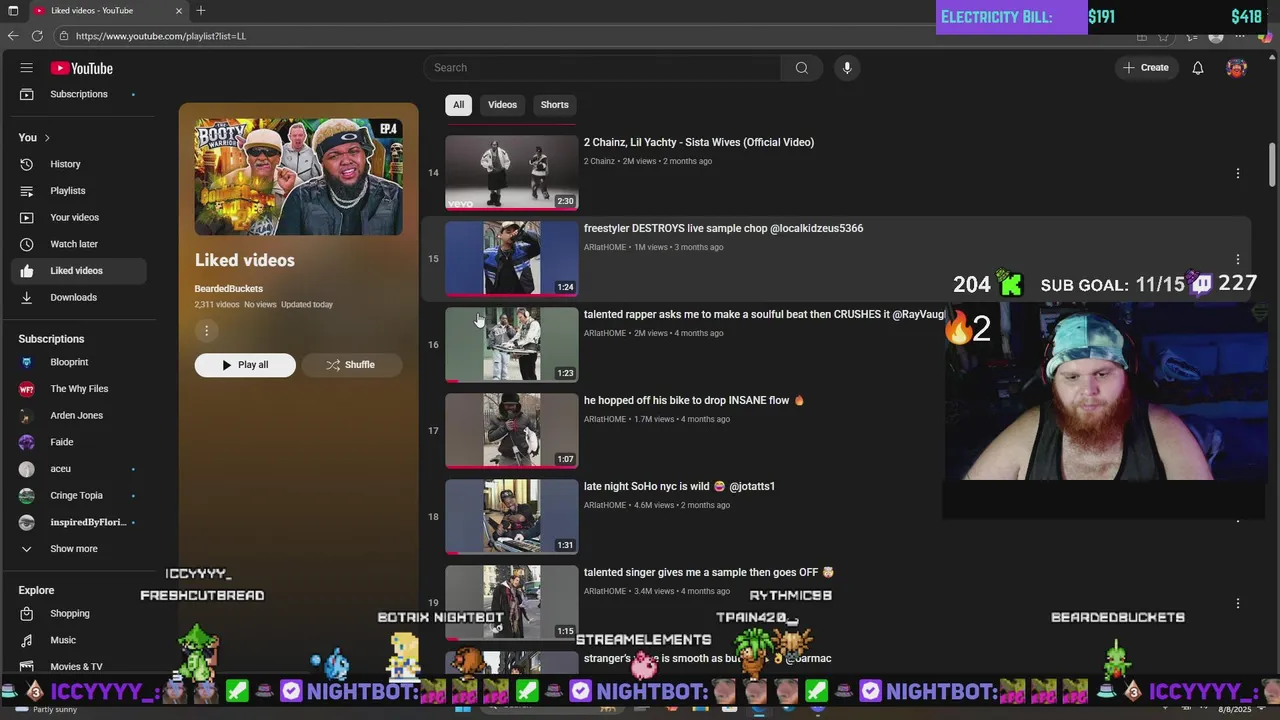Screen dimensions: 1280x720
Task: Open Movies & TV under Explore
Action: pyautogui.click(x=79, y=666)
